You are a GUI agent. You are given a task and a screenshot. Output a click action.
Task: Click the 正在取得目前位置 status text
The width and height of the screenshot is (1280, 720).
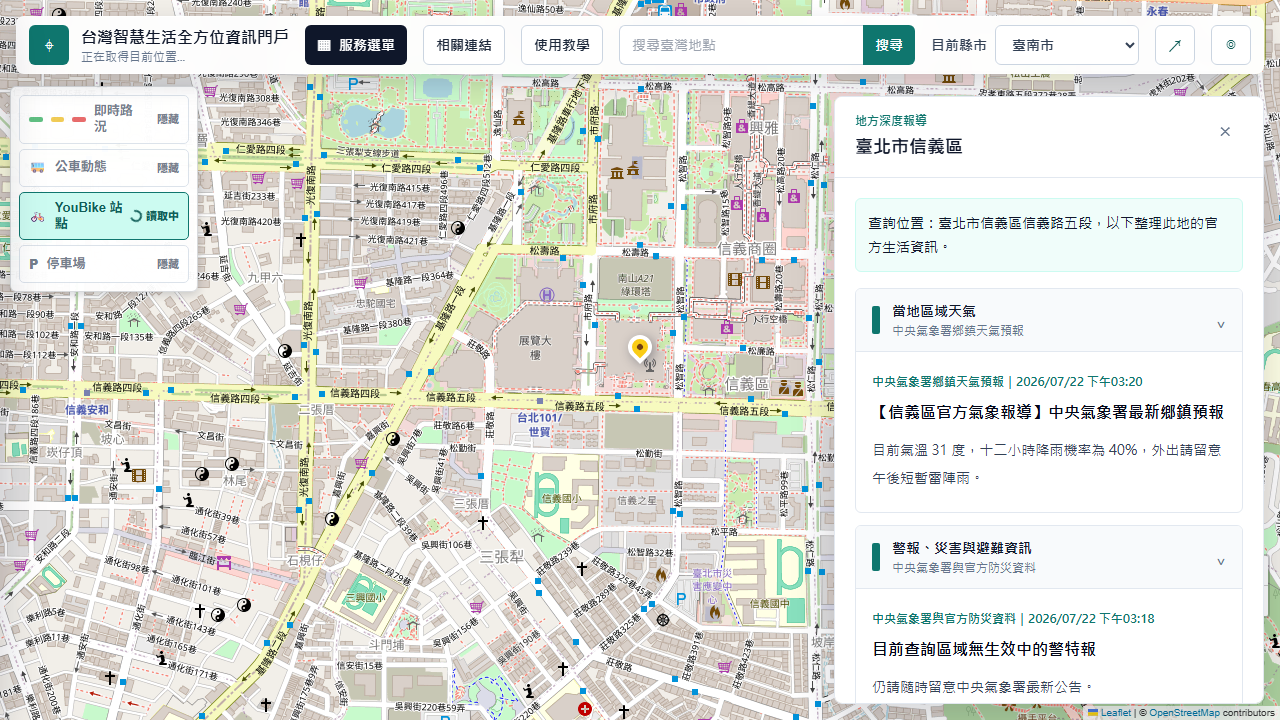[x=133, y=57]
